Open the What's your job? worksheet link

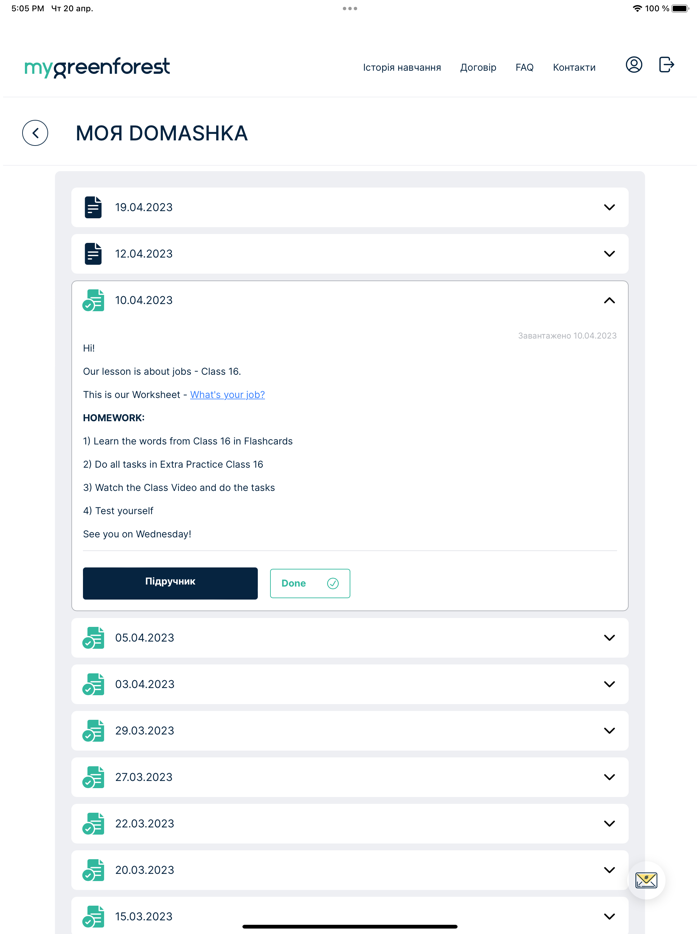[x=228, y=395]
